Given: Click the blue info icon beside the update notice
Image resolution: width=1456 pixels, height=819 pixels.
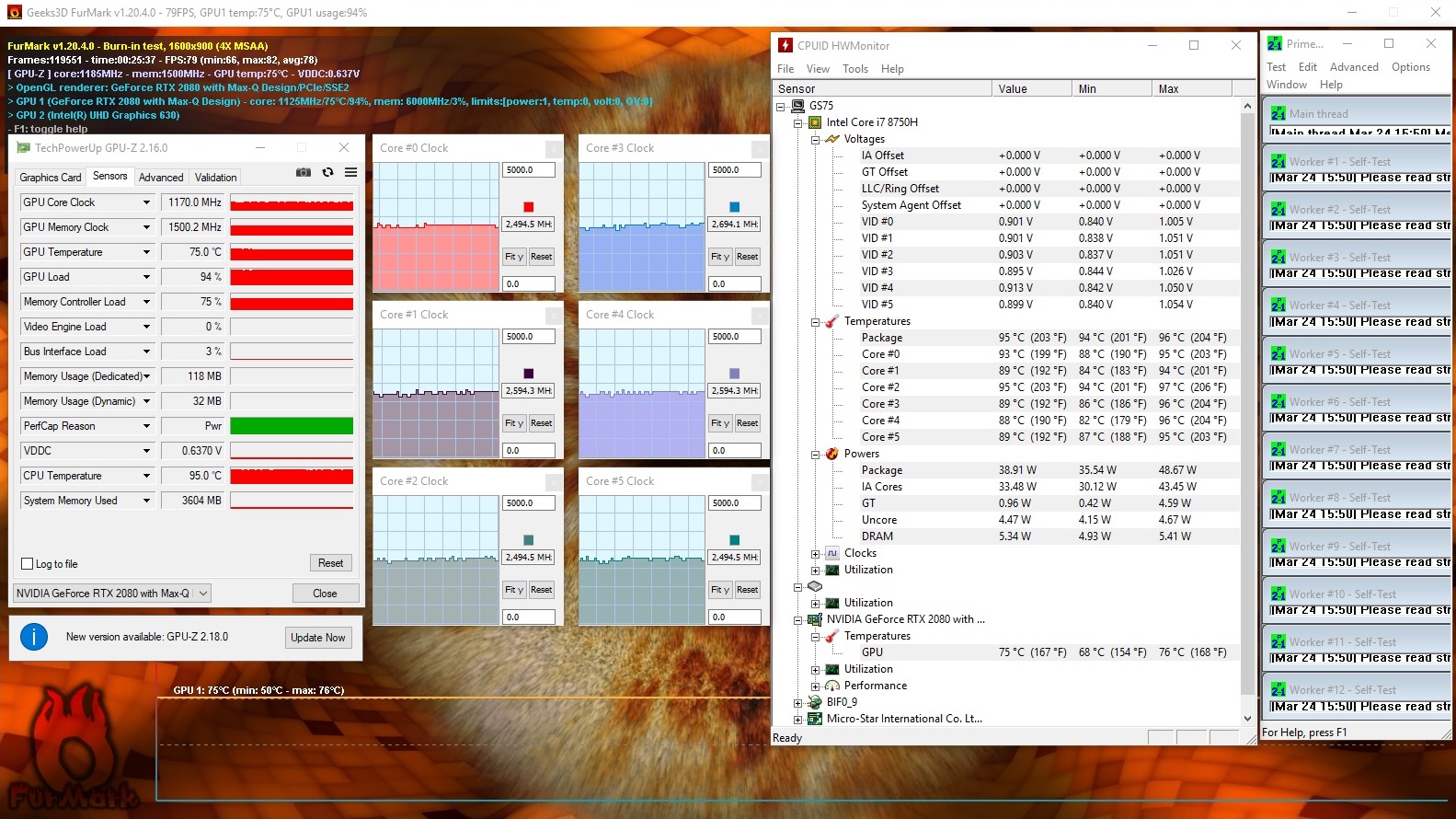Looking at the screenshot, I should (x=34, y=637).
